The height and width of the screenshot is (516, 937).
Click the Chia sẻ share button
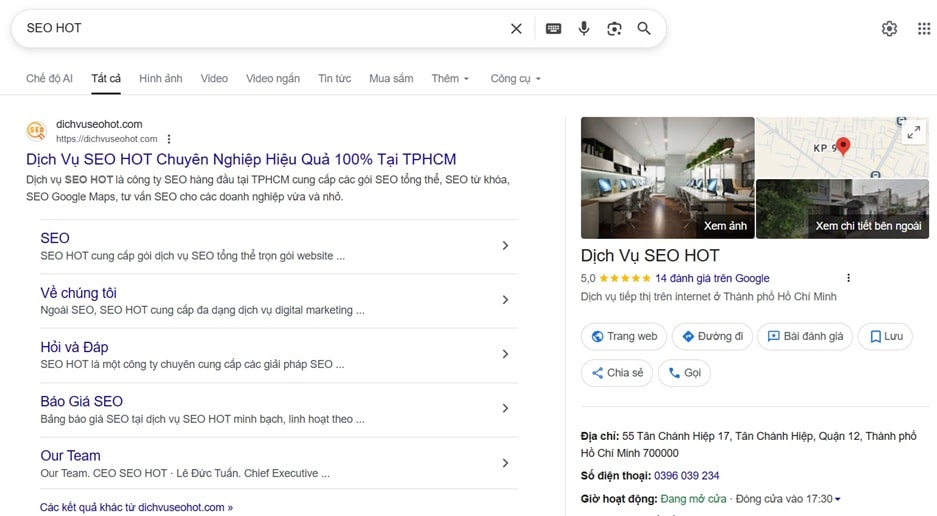click(617, 373)
